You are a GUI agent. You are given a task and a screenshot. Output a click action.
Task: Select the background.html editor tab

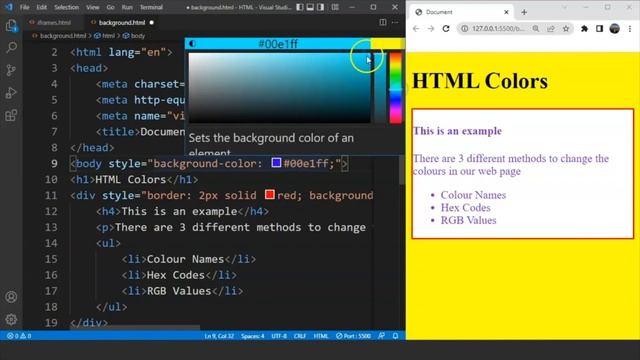[x=122, y=22]
